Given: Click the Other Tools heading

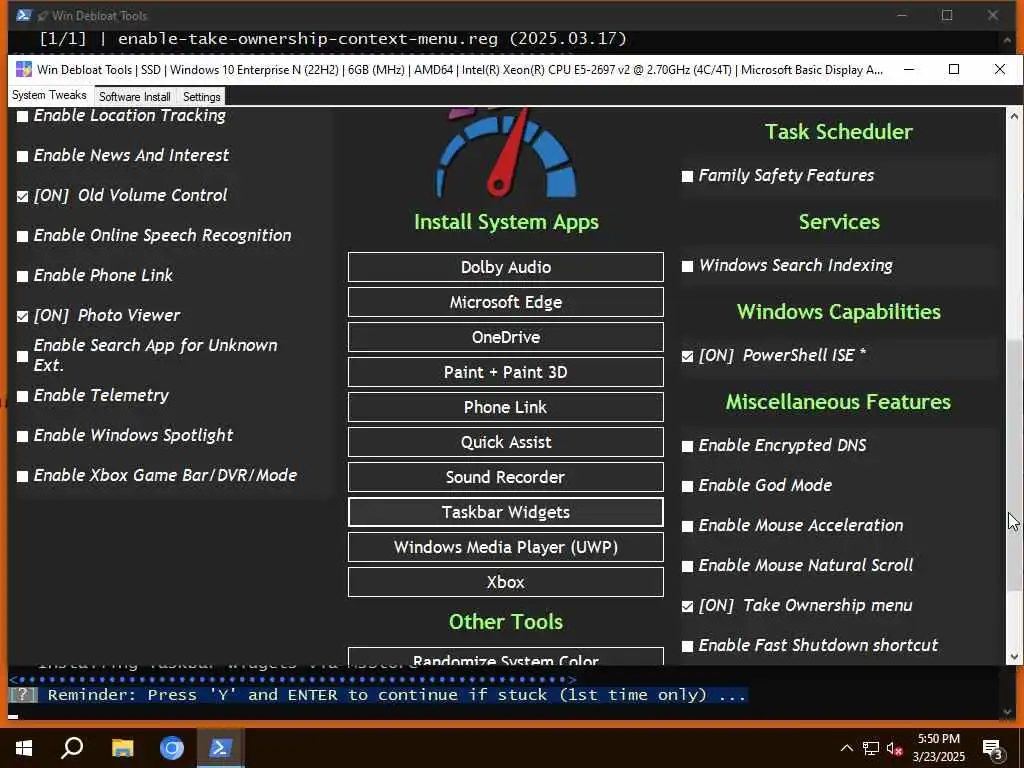Looking at the screenshot, I should pos(505,622).
